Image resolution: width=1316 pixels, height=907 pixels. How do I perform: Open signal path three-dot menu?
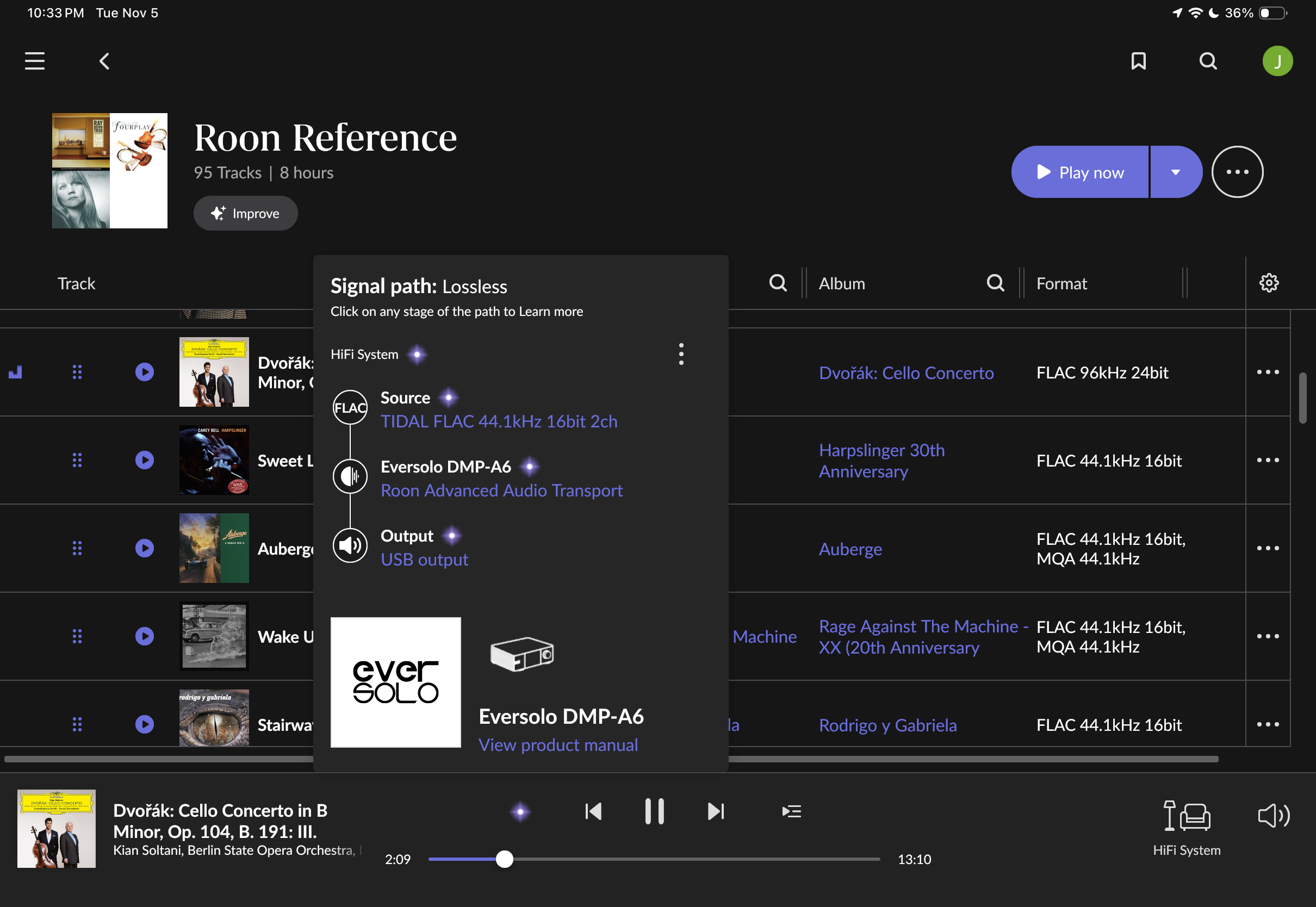pos(681,354)
